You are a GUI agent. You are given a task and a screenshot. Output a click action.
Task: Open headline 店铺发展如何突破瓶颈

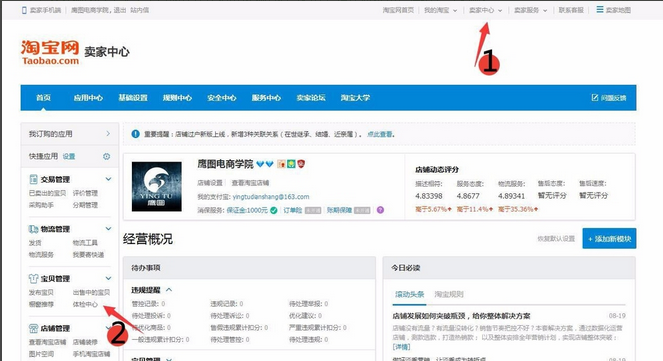[x=461, y=316]
